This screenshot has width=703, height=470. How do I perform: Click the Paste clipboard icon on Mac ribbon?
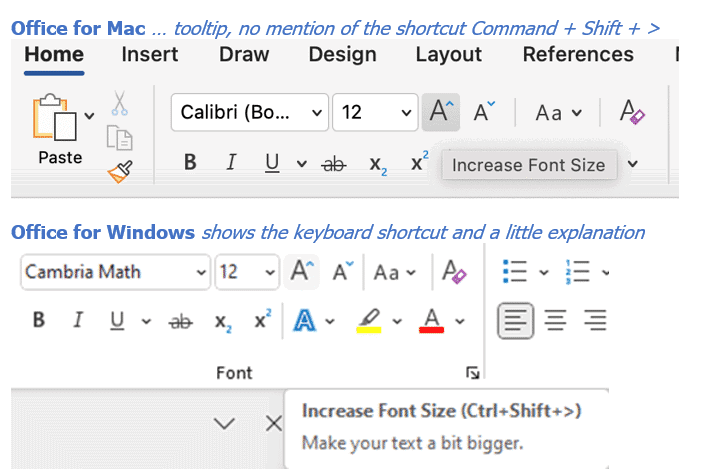[57, 119]
